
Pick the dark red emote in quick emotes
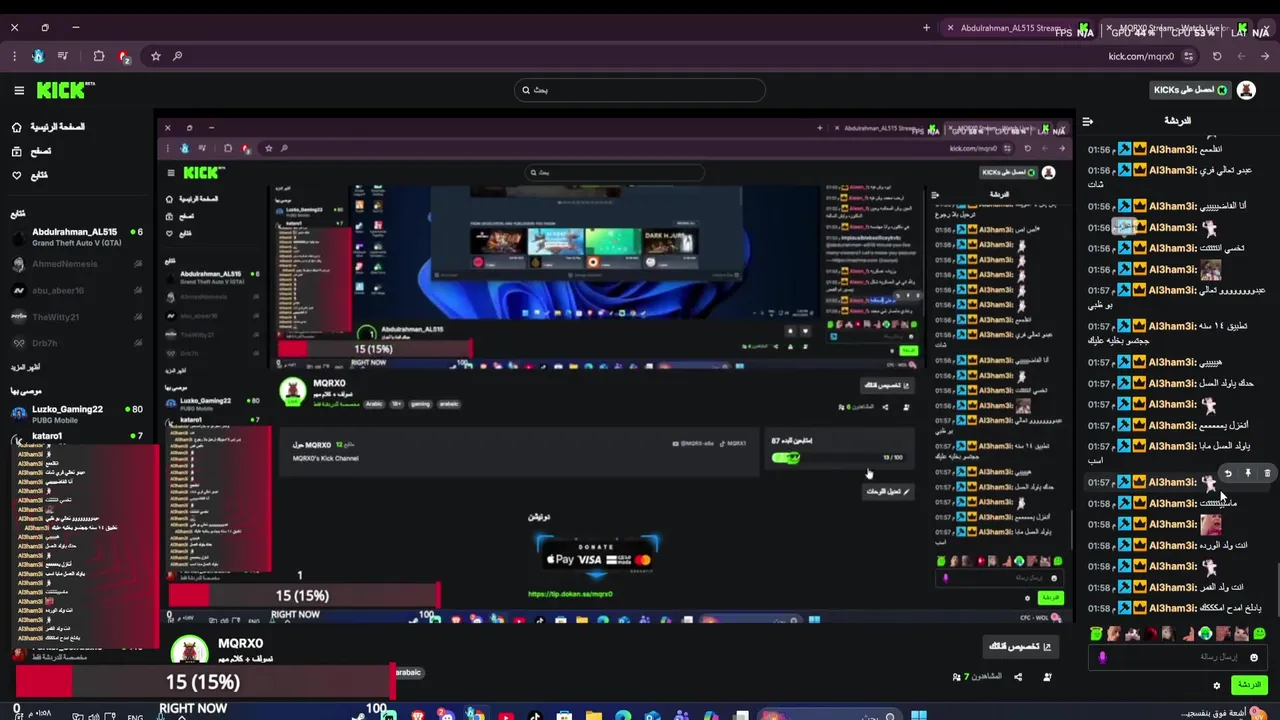tap(1151, 633)
